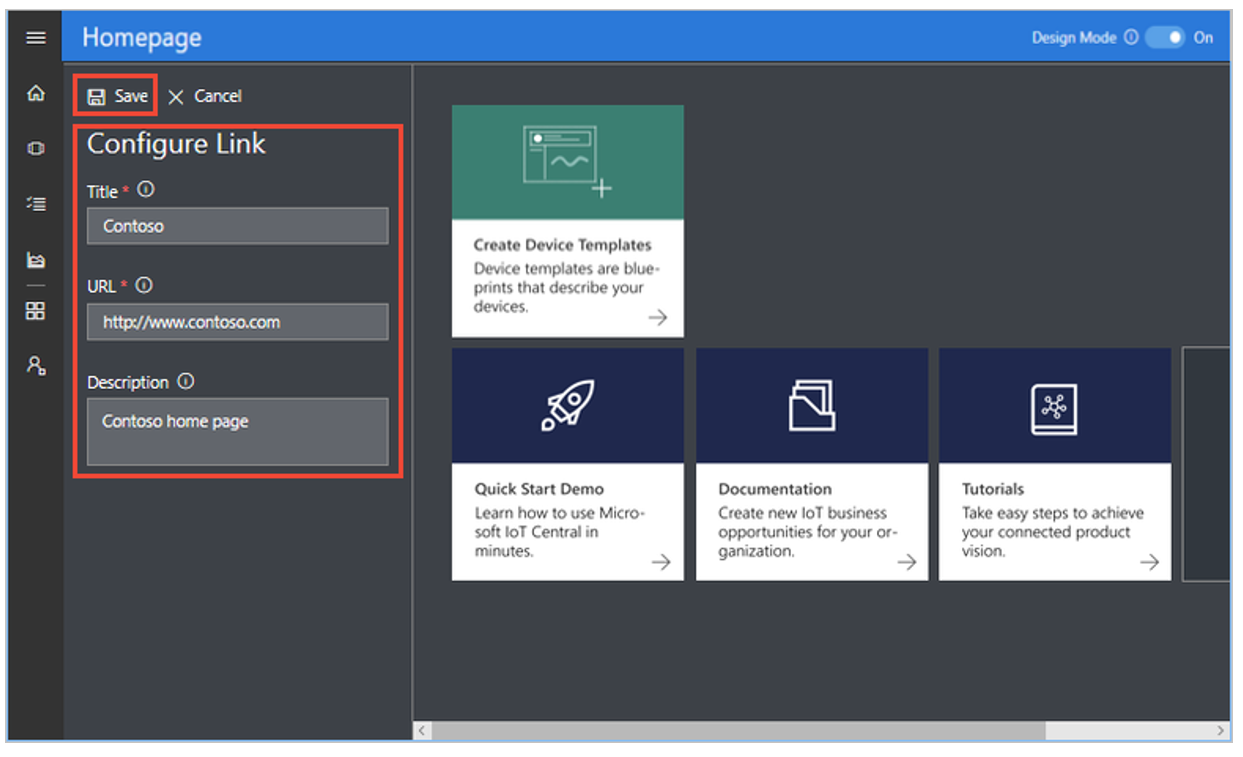Viewport: 1243px width, 757px height.
Task: Open the Documentation tile
Action: [x=812, y=464]
